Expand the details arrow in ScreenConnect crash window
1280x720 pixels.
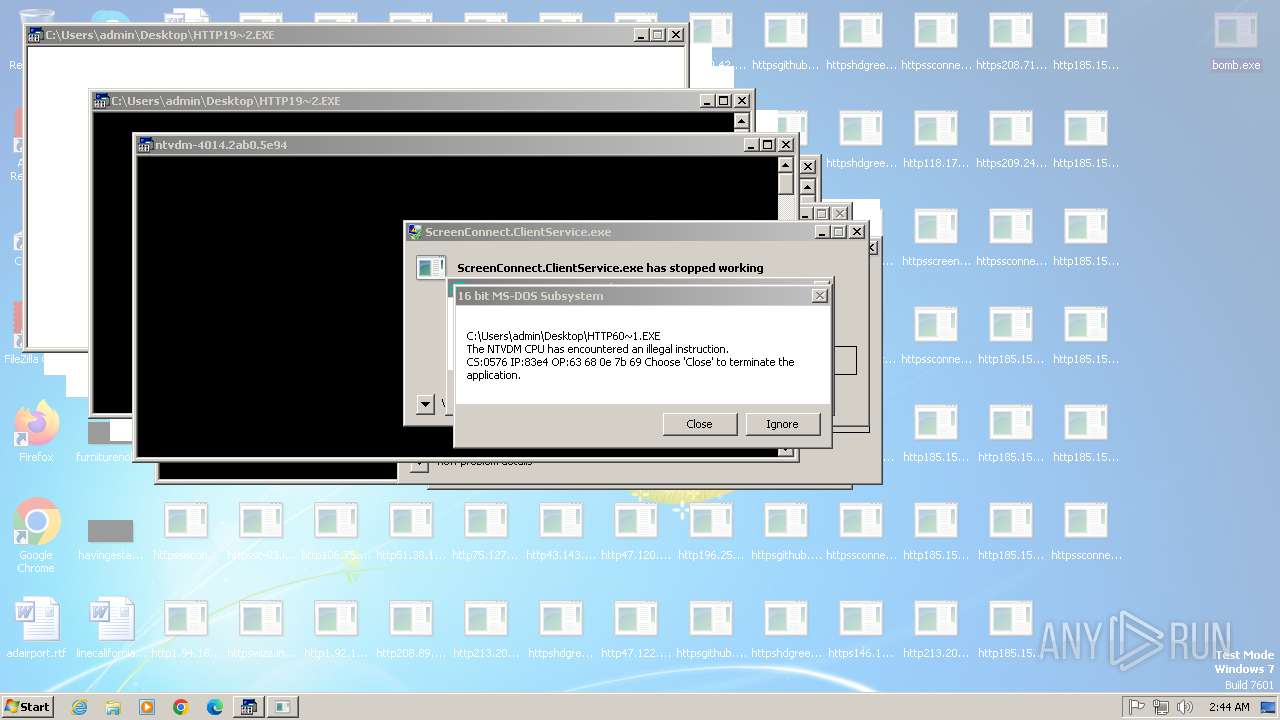click(x=425, y=404)
